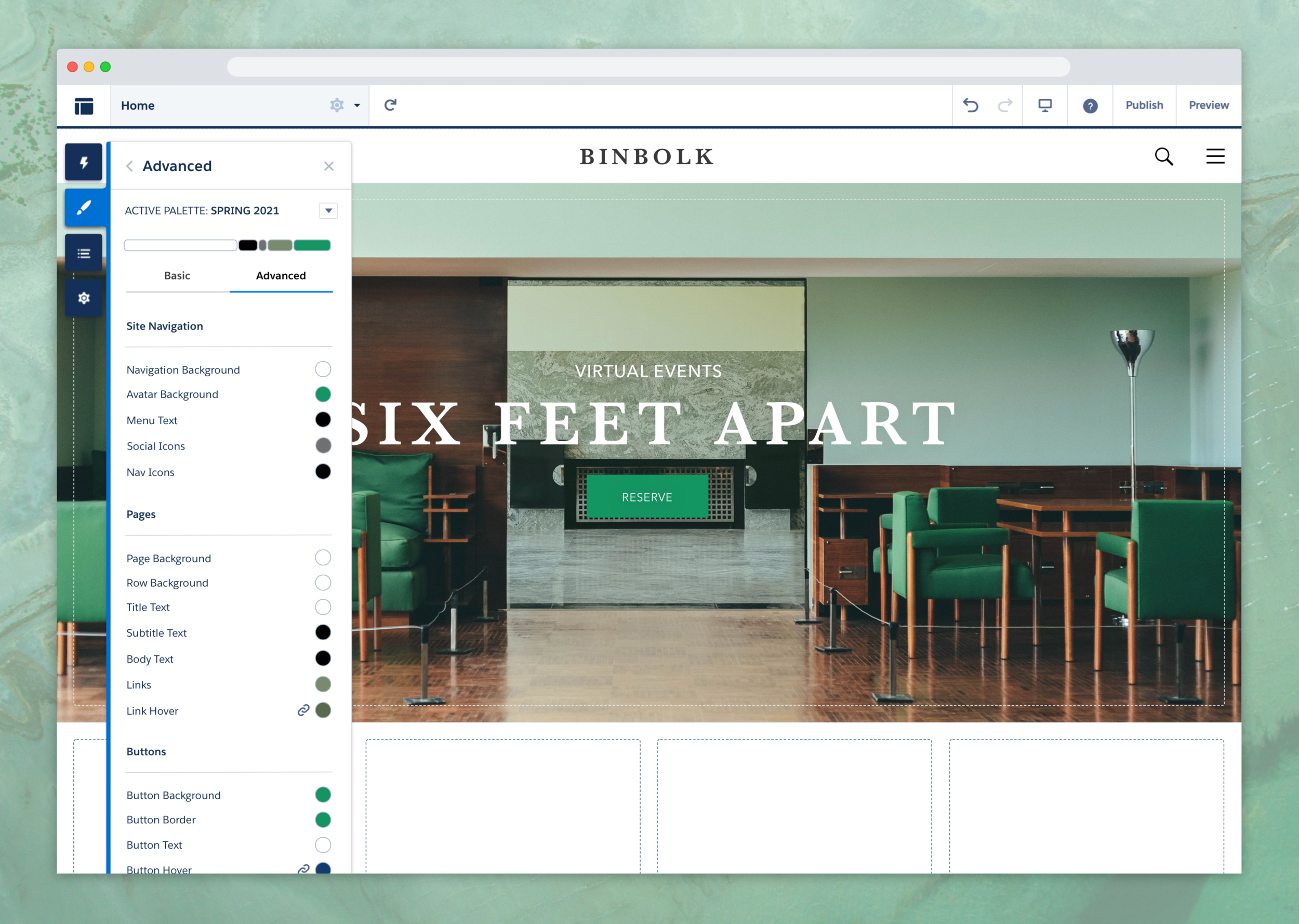Click the Preview button
This screenshot has width=1299, height=924.
[x=1208, y=105]
